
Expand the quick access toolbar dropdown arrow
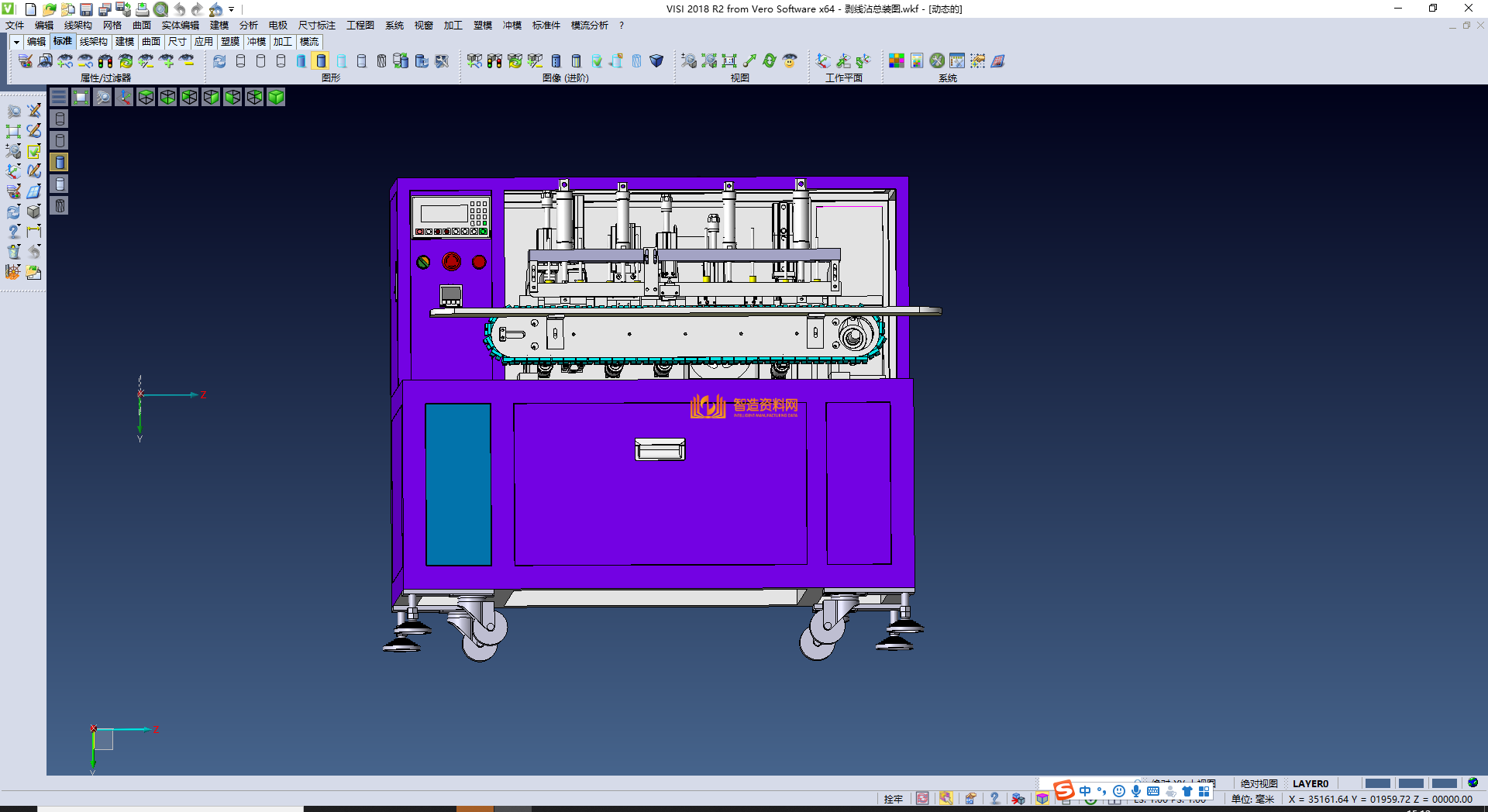(232, 9)
